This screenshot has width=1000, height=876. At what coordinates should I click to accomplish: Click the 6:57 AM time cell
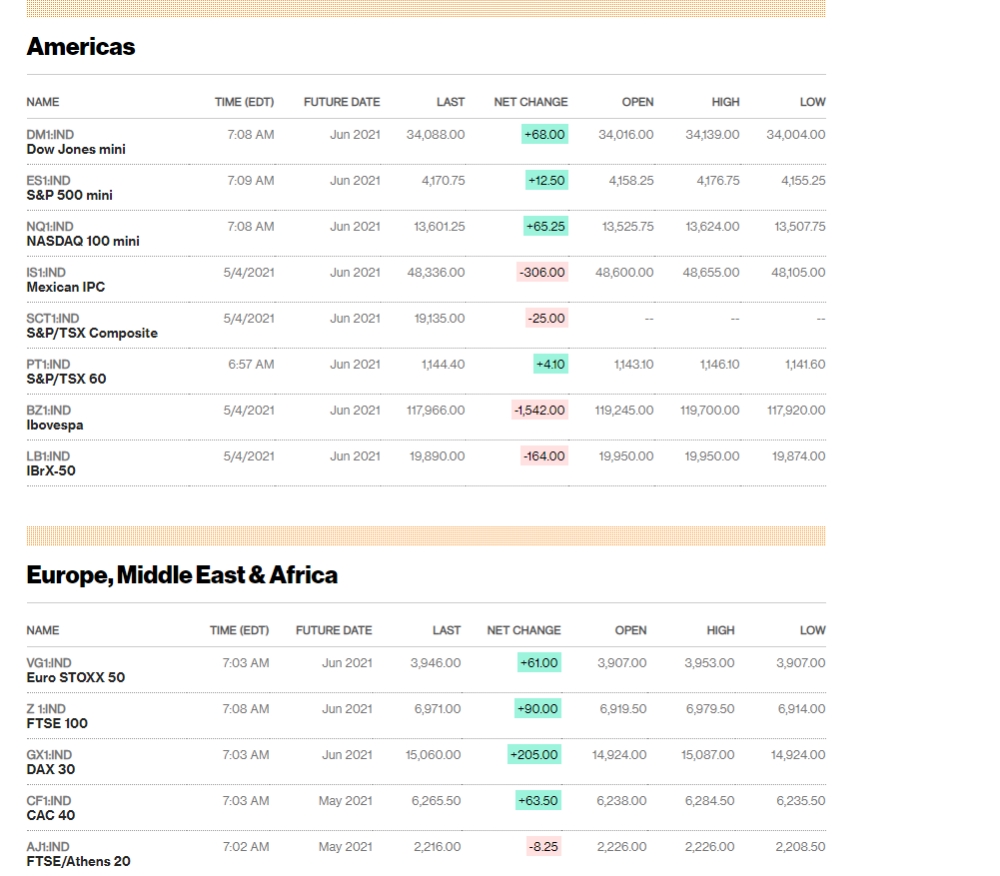[x=251, y=364]
